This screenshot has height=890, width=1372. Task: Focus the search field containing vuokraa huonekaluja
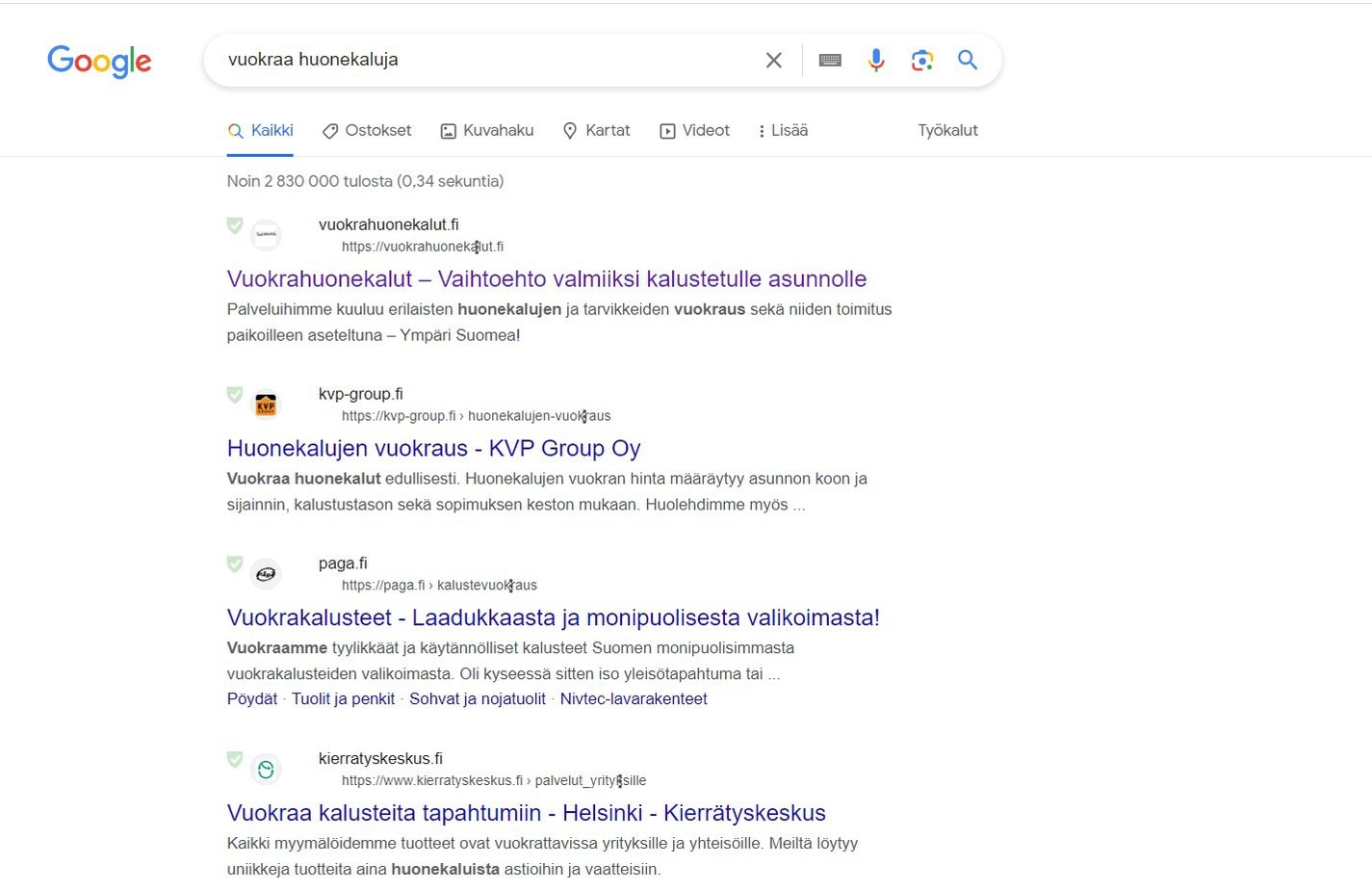(481, 60)
